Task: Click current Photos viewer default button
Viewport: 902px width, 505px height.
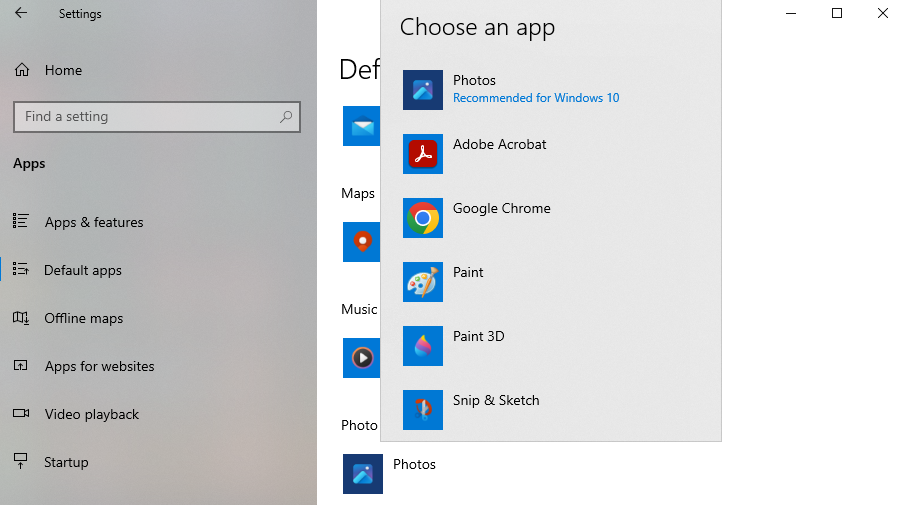Action: point(390,474)
